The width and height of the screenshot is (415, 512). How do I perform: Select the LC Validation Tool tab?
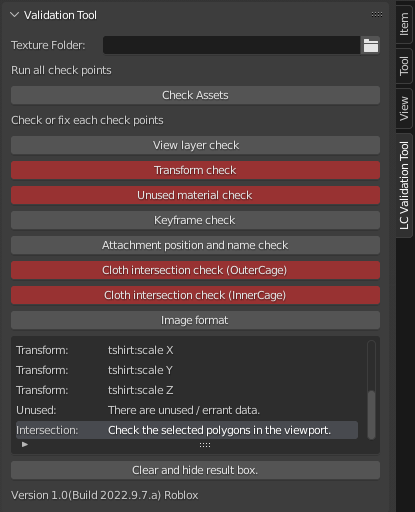[404, 185]
